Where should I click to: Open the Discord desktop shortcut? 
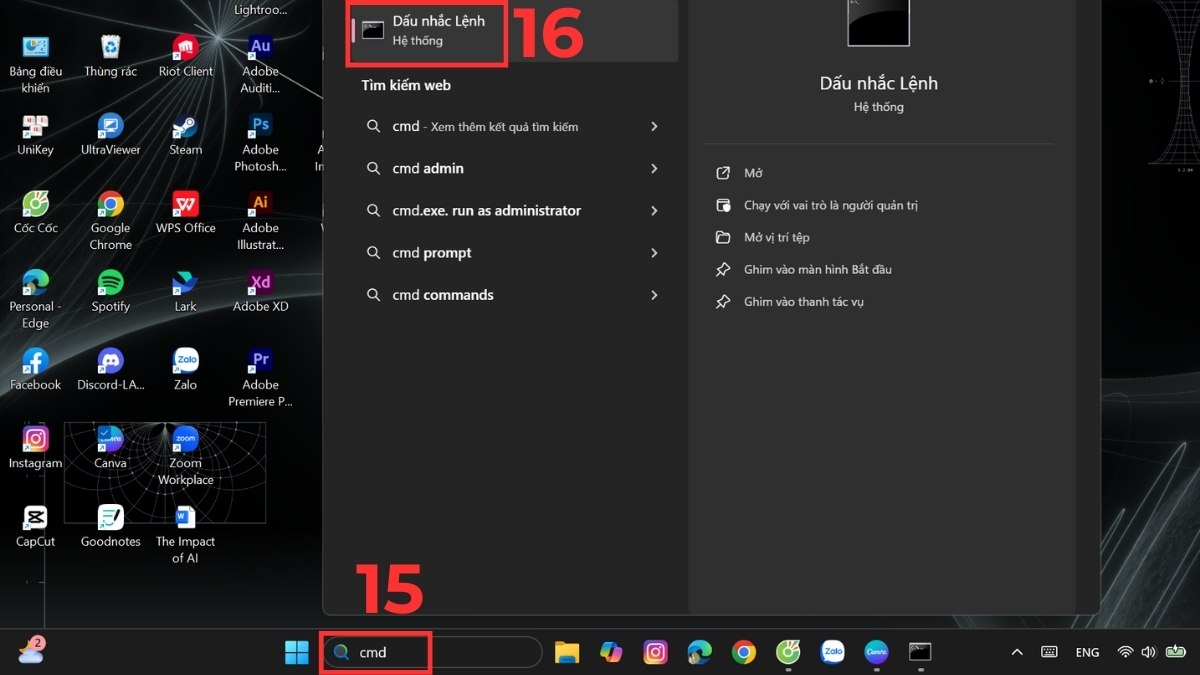(110, 362)
